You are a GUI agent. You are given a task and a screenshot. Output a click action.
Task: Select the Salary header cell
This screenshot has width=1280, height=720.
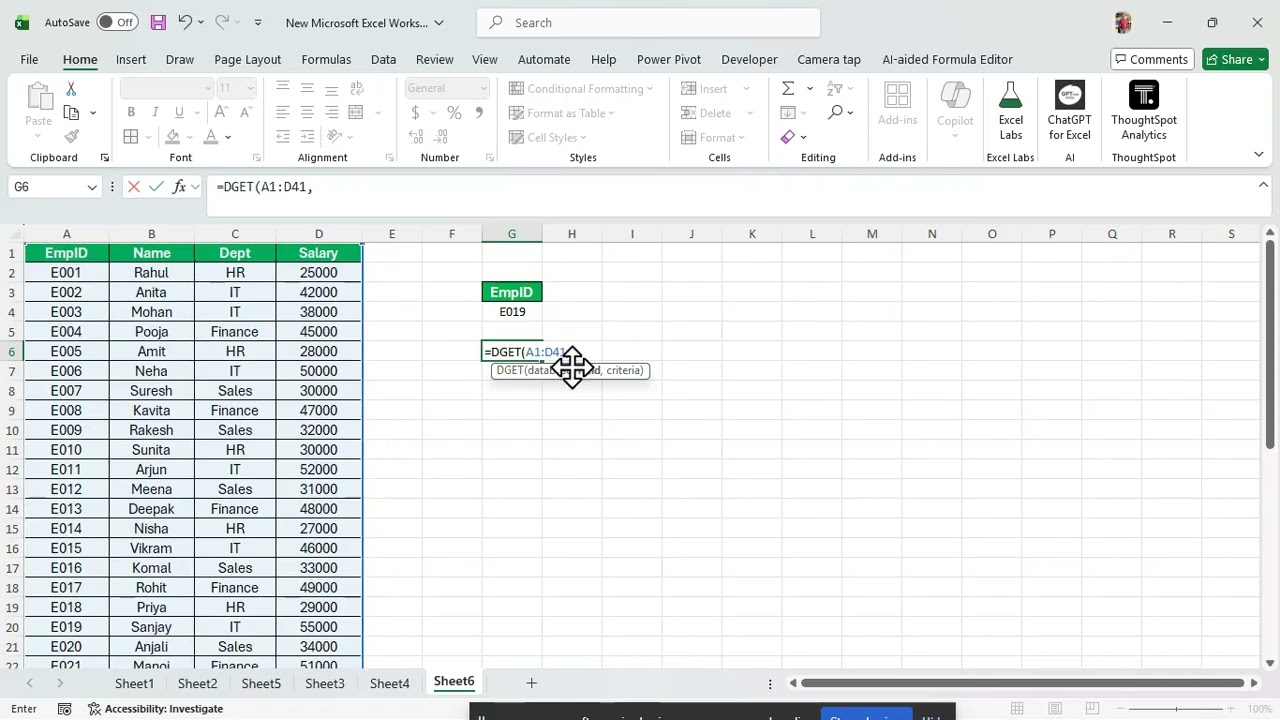tap(318, 253)
